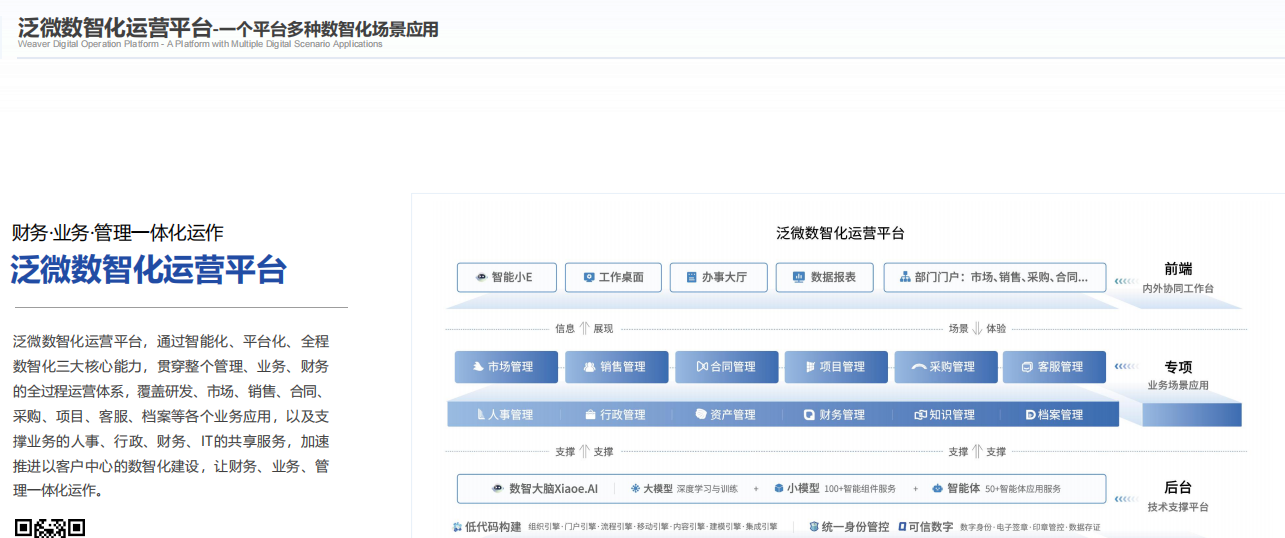Click the org-chart icon beside 部门门户
The width and height of the screenshot is (1285, 538).
click(x=905, y=277)
